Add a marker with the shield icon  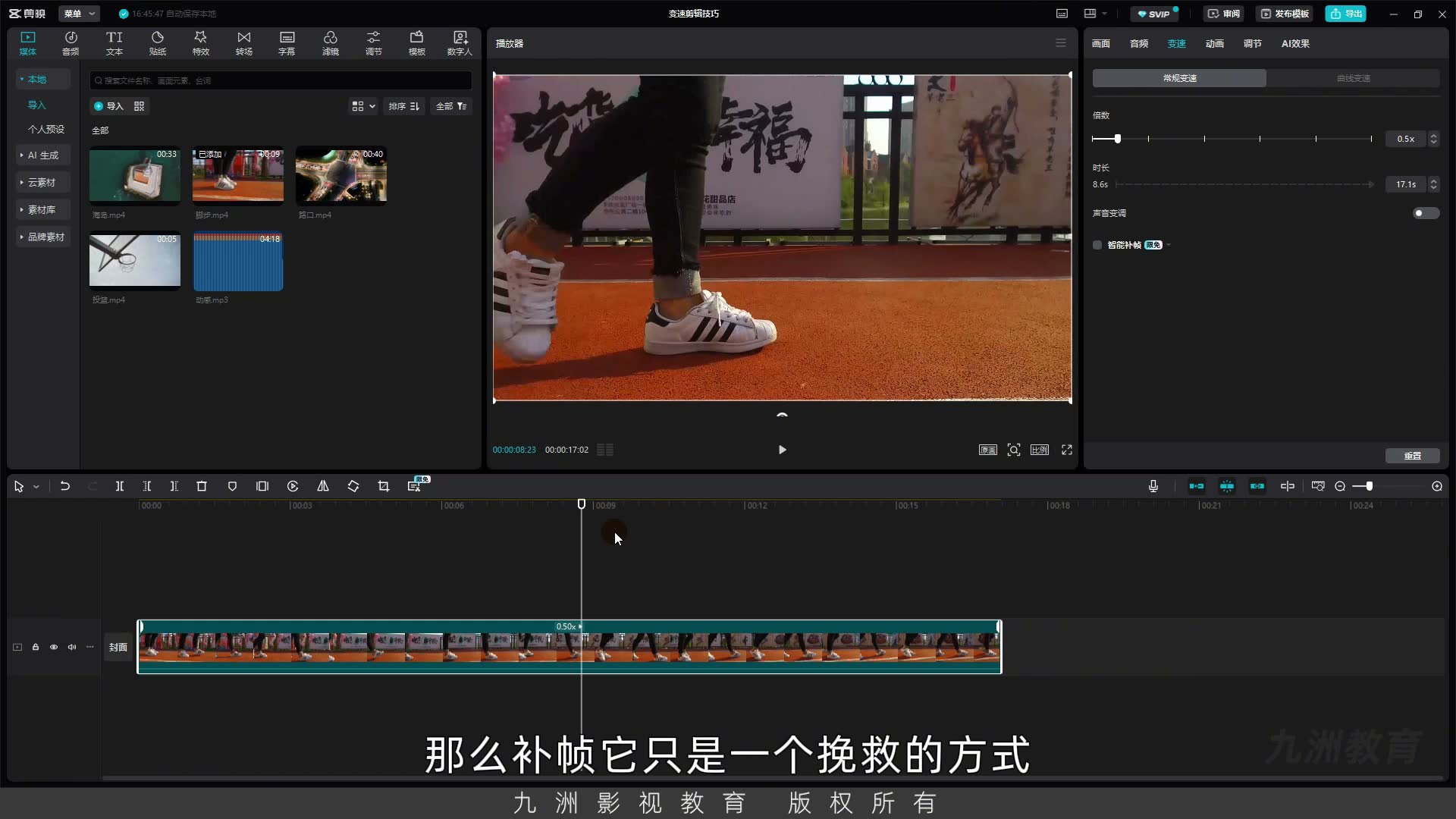click(x=232, y=486)
